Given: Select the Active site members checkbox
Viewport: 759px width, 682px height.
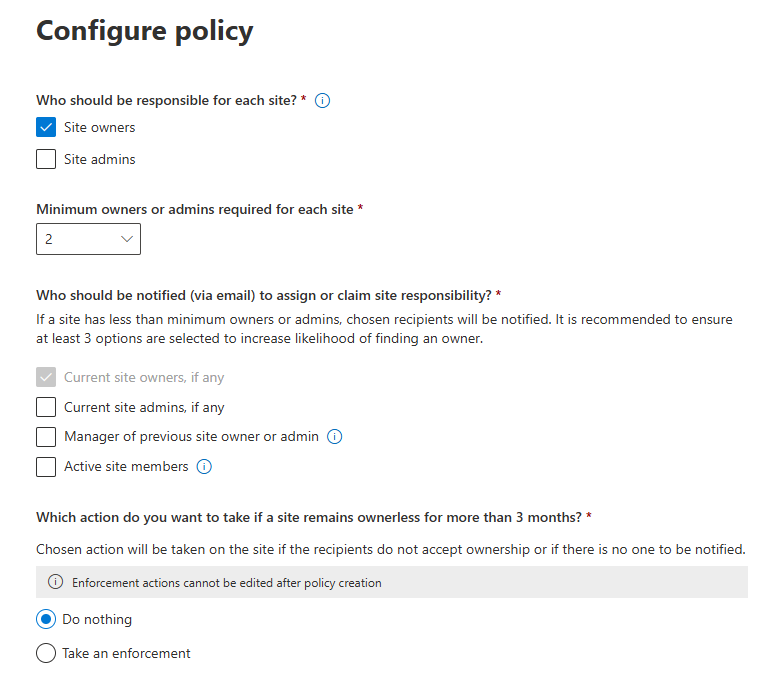Looking at the screenshot, I should (46, 467).
